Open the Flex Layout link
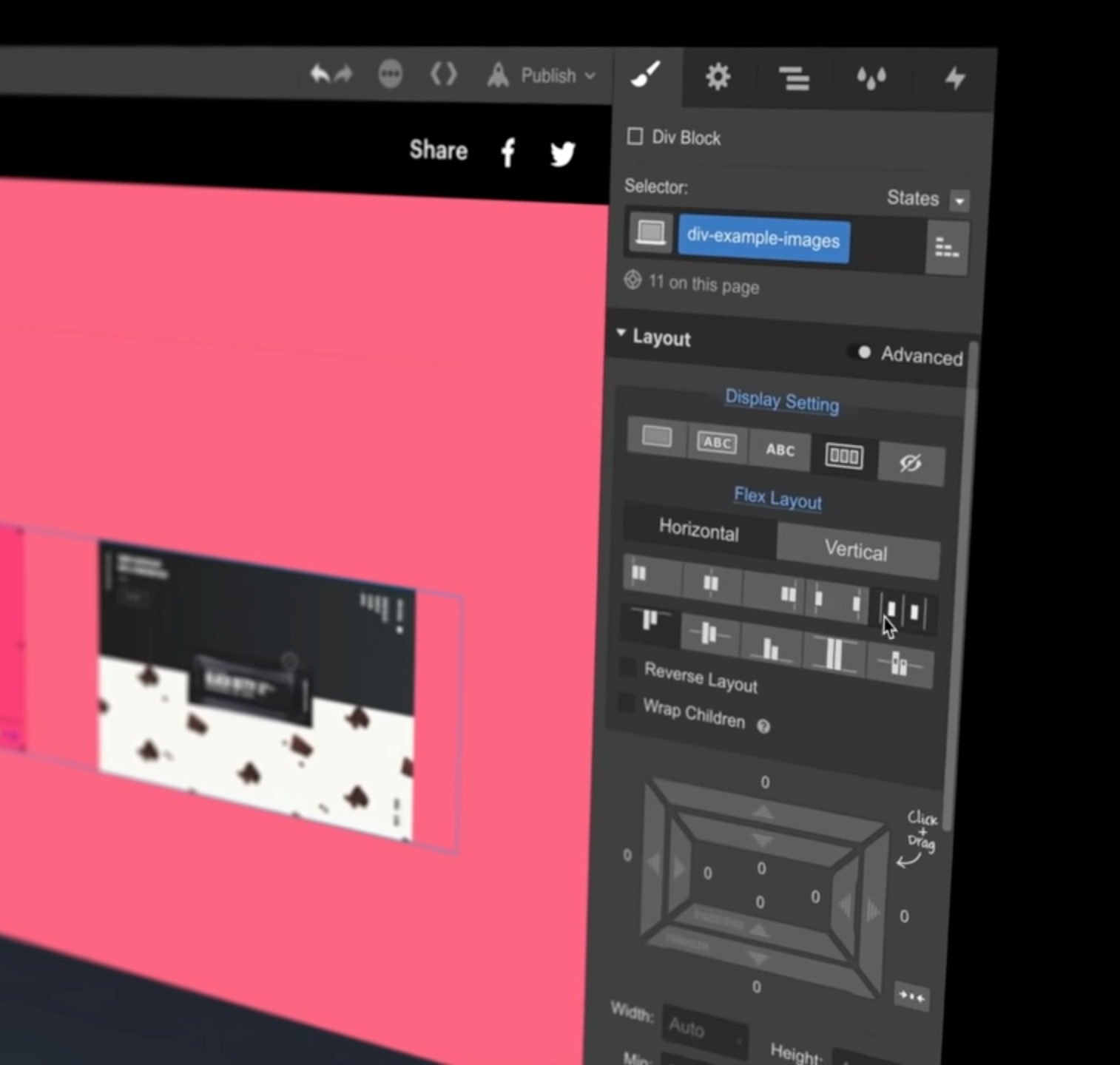This screenshot has width=1120, height=1065. coord(777,498)
